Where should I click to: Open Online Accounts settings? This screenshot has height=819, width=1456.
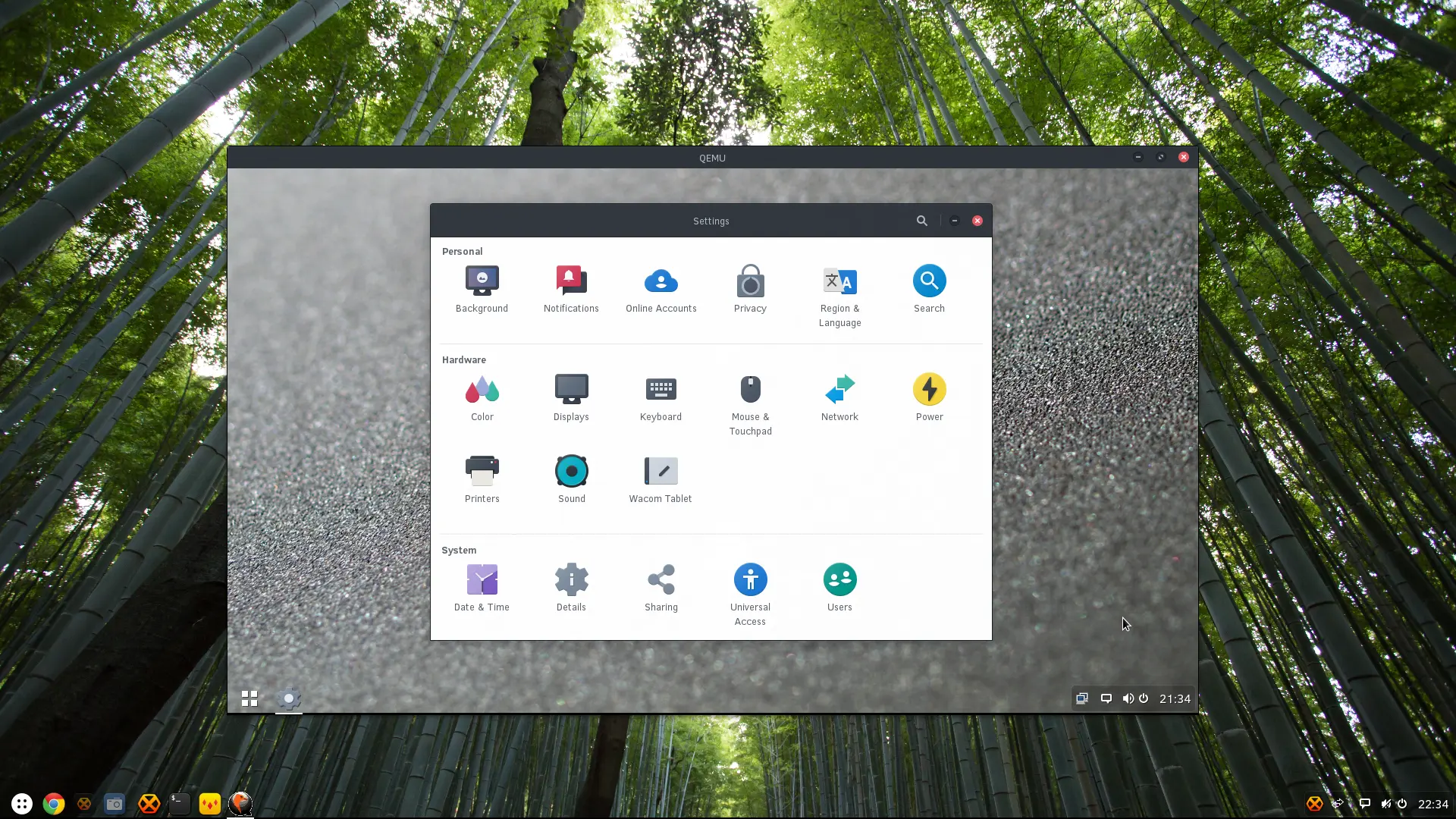click(661, 290)
